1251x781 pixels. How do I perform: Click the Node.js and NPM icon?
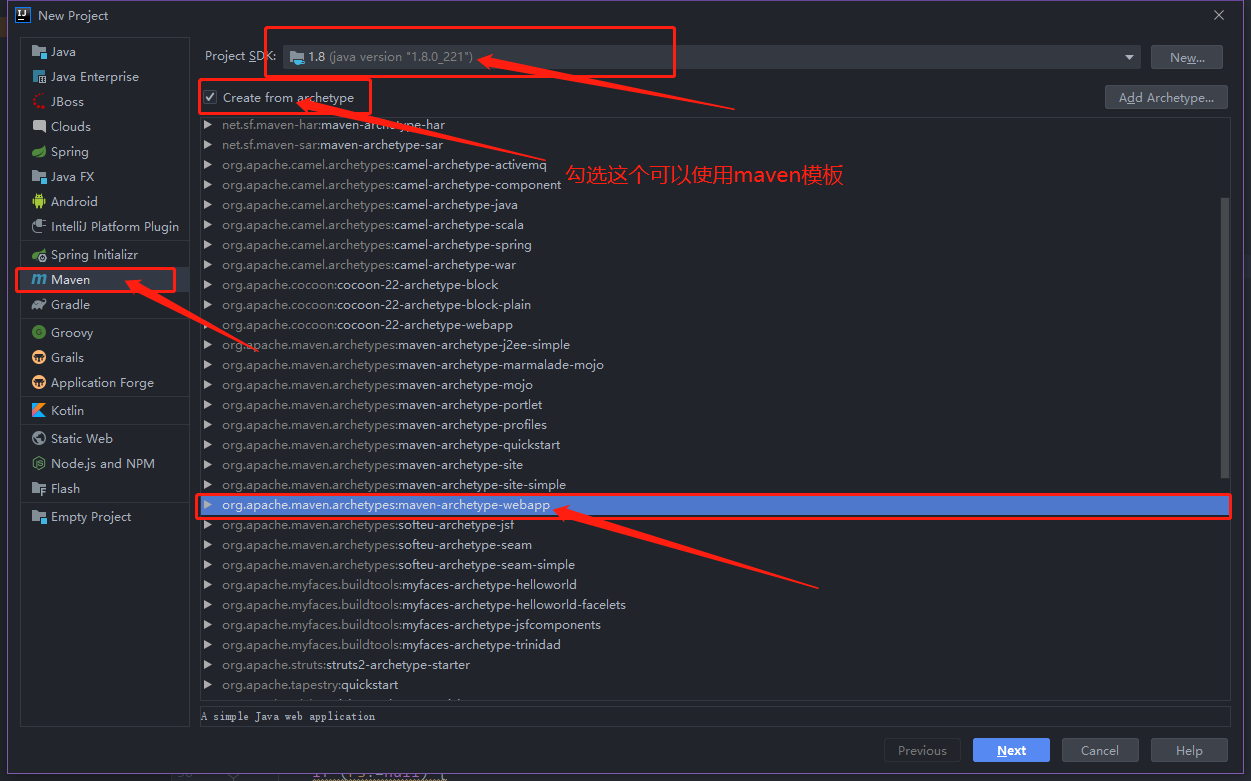[x=39, y=464]
